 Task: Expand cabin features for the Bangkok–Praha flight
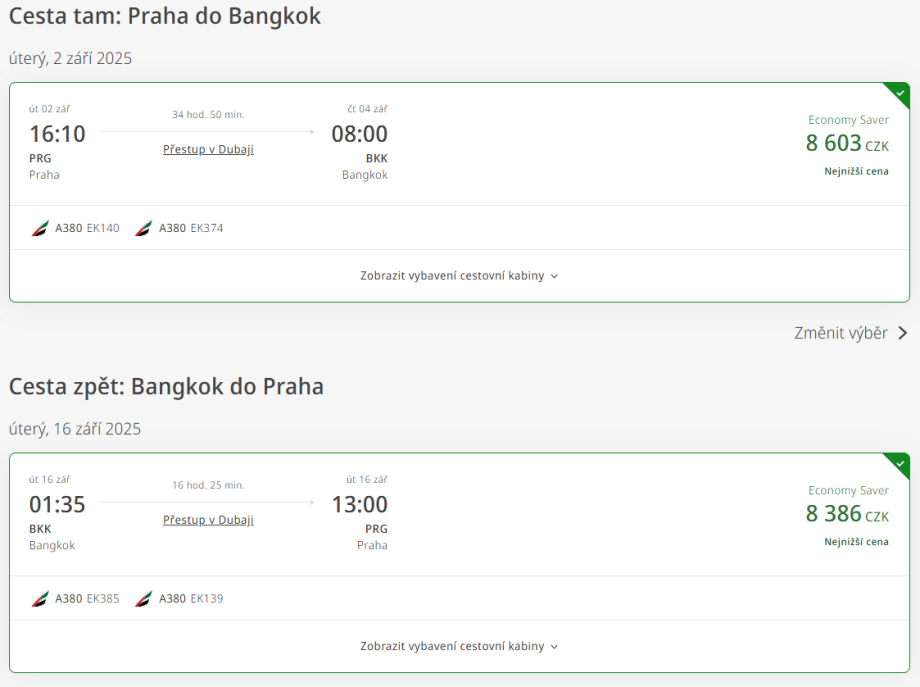click(459, 647)
